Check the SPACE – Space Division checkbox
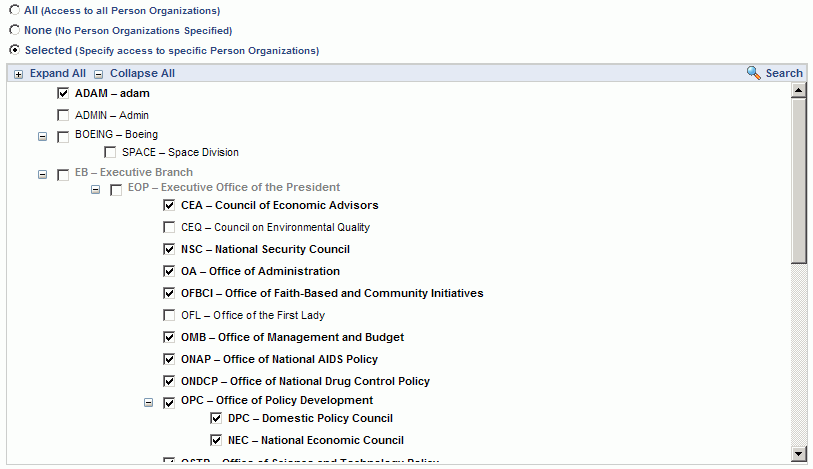 click(110, 152)
